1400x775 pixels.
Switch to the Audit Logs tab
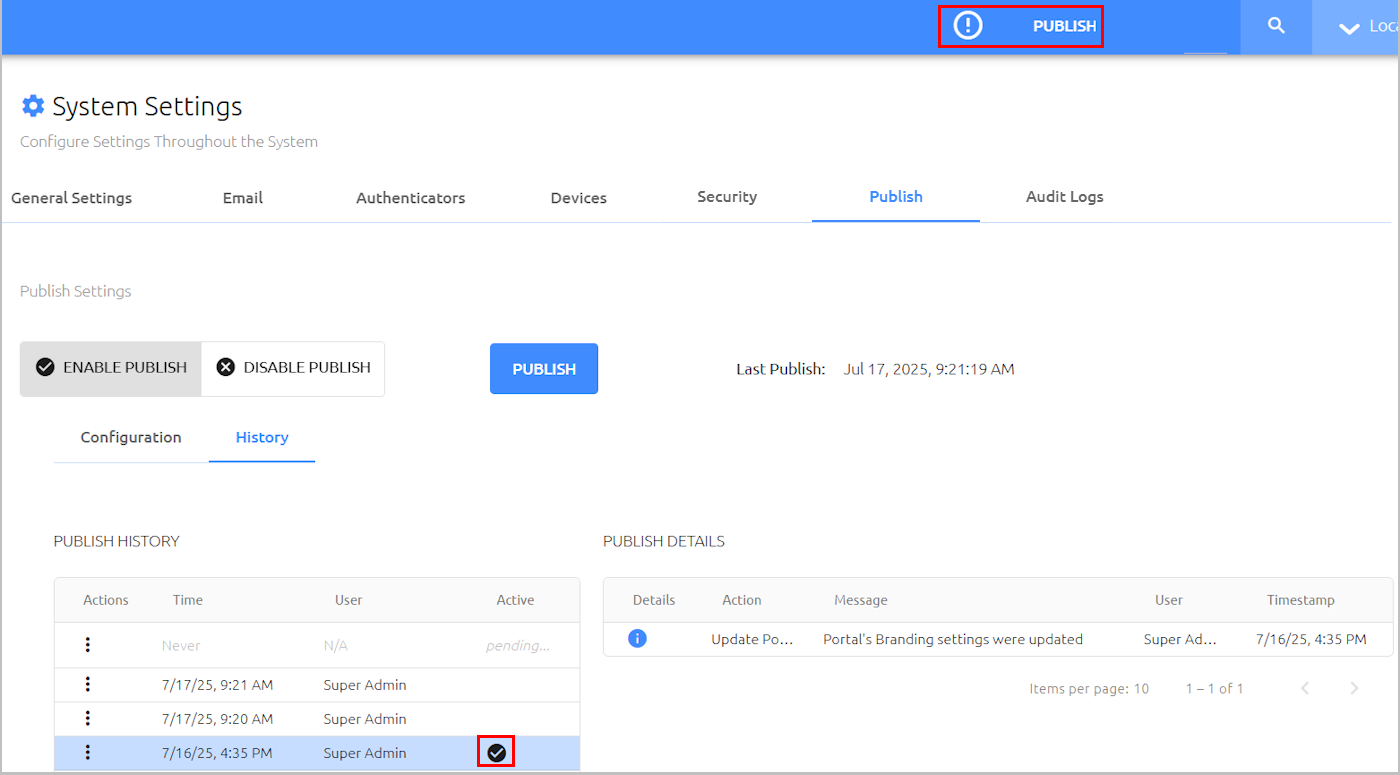(1064, 197)
